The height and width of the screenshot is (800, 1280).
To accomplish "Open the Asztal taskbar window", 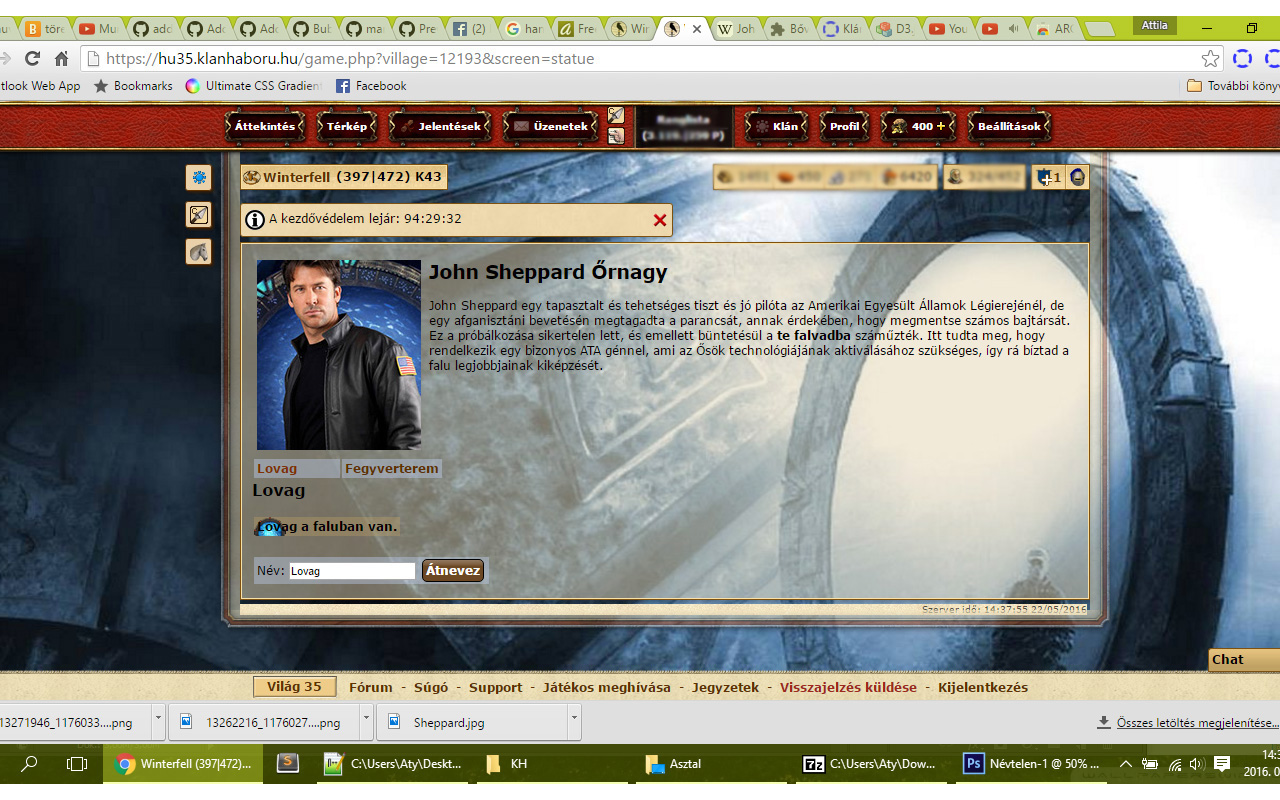I will pos(713,764).
